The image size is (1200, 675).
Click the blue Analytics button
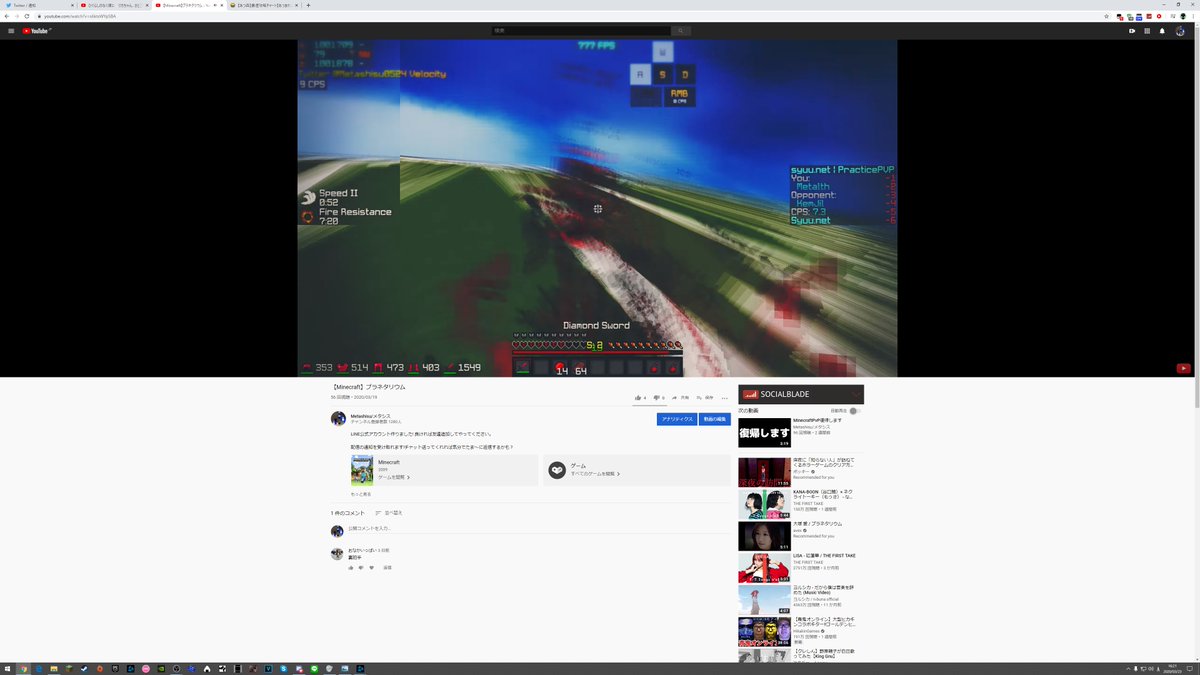(x=677, y=419)
